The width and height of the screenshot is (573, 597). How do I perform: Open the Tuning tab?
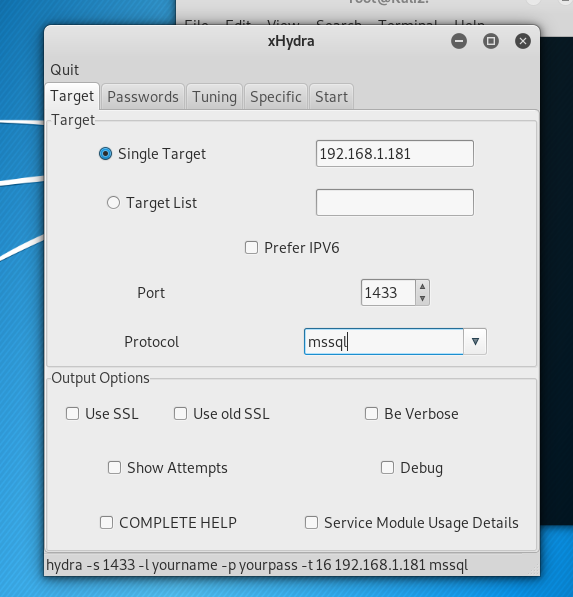(x=214, y=97)
